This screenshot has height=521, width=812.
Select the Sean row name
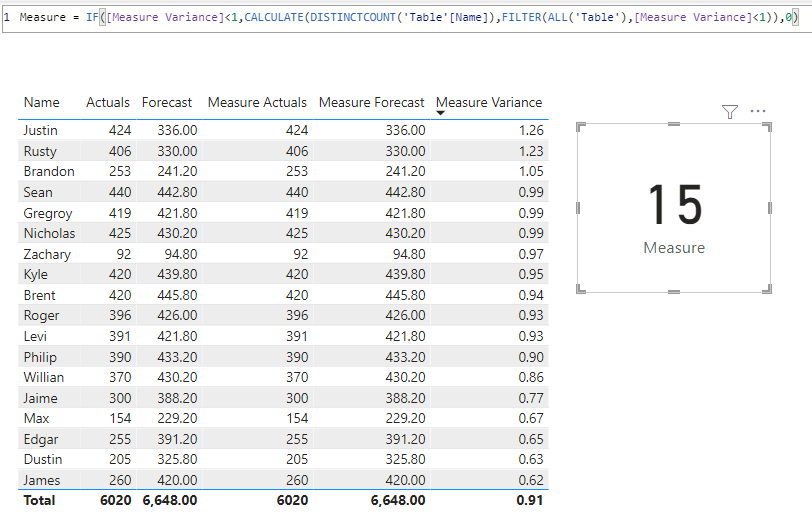pyautogui.click(x=38, y=193)
